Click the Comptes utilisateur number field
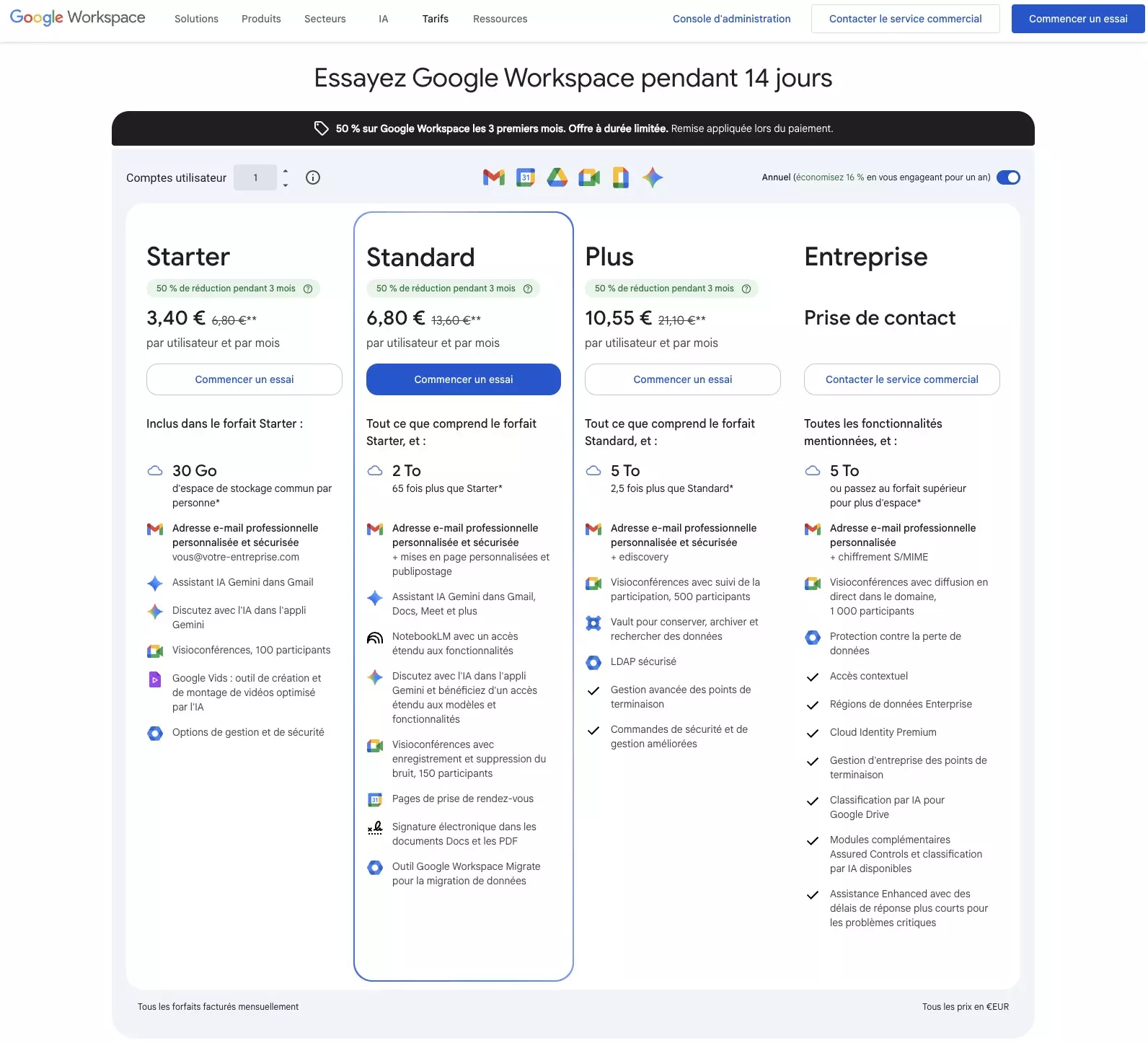This screenshot has height=1043, width=1148. pyautogui.click(x=255, y=177)
